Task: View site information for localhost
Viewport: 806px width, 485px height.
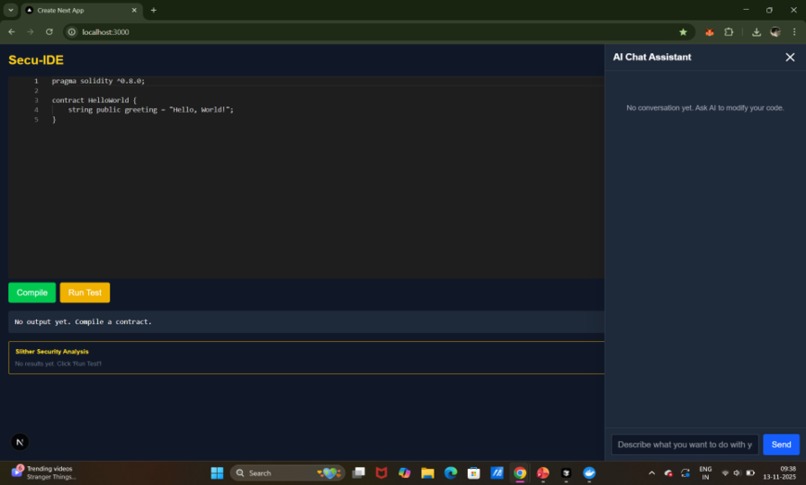Action: (71, 32)
